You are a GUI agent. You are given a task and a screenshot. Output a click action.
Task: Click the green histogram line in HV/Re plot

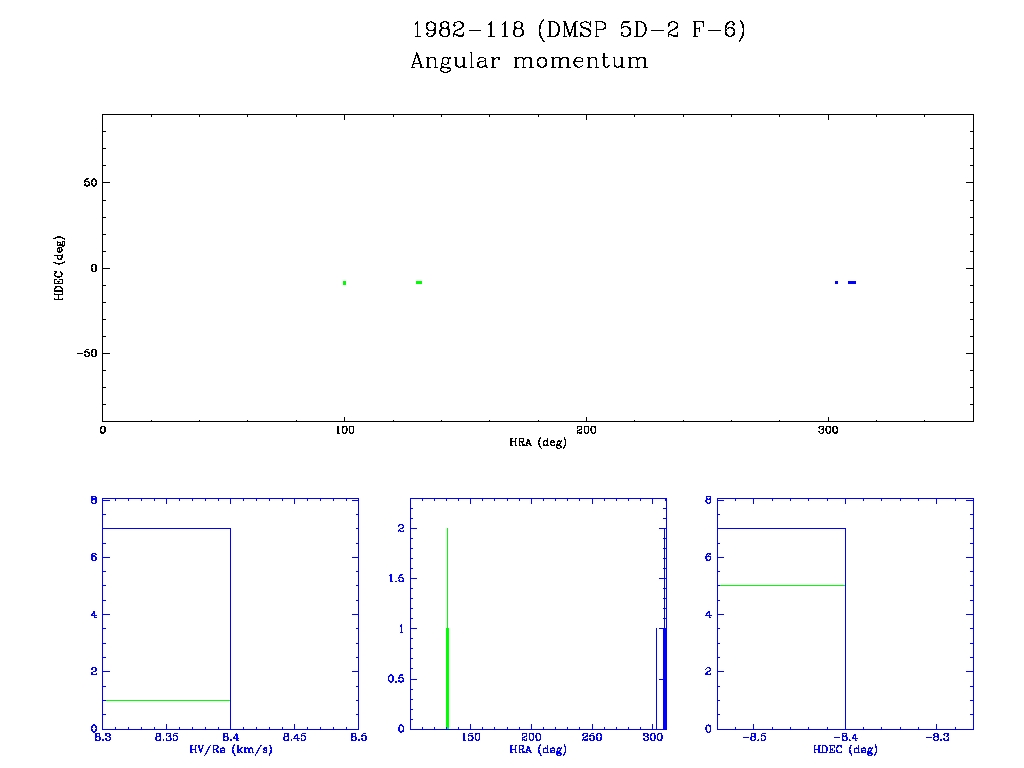[x=167, y=700]
